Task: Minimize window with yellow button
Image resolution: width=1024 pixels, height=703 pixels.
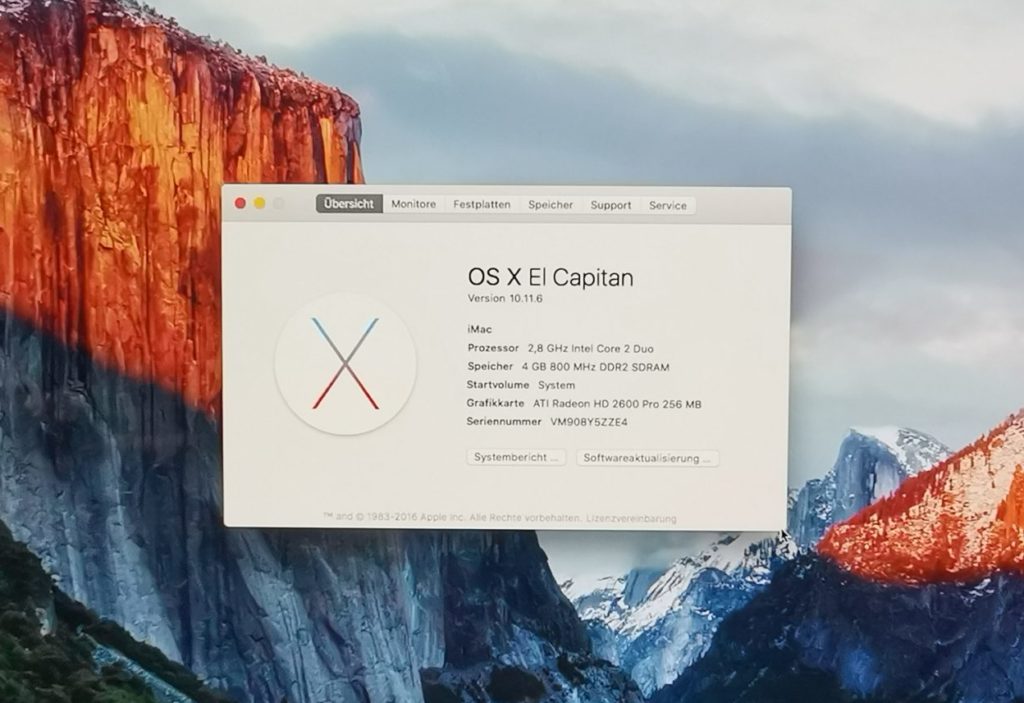Action: (x=259, y=203)
